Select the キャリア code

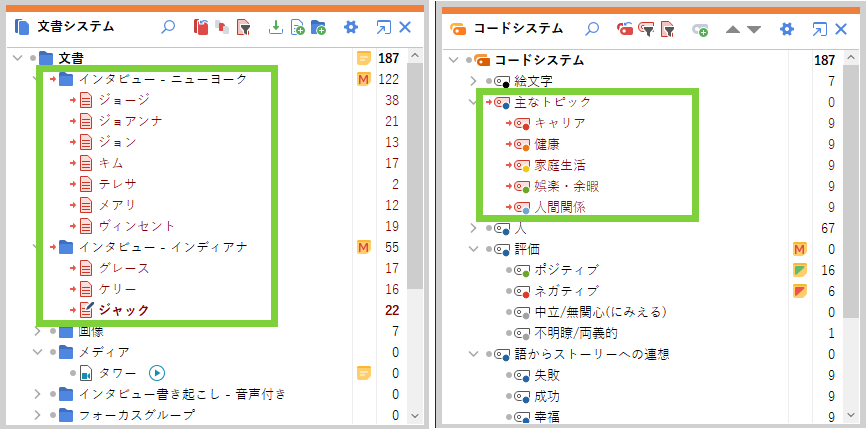point(560,123)
